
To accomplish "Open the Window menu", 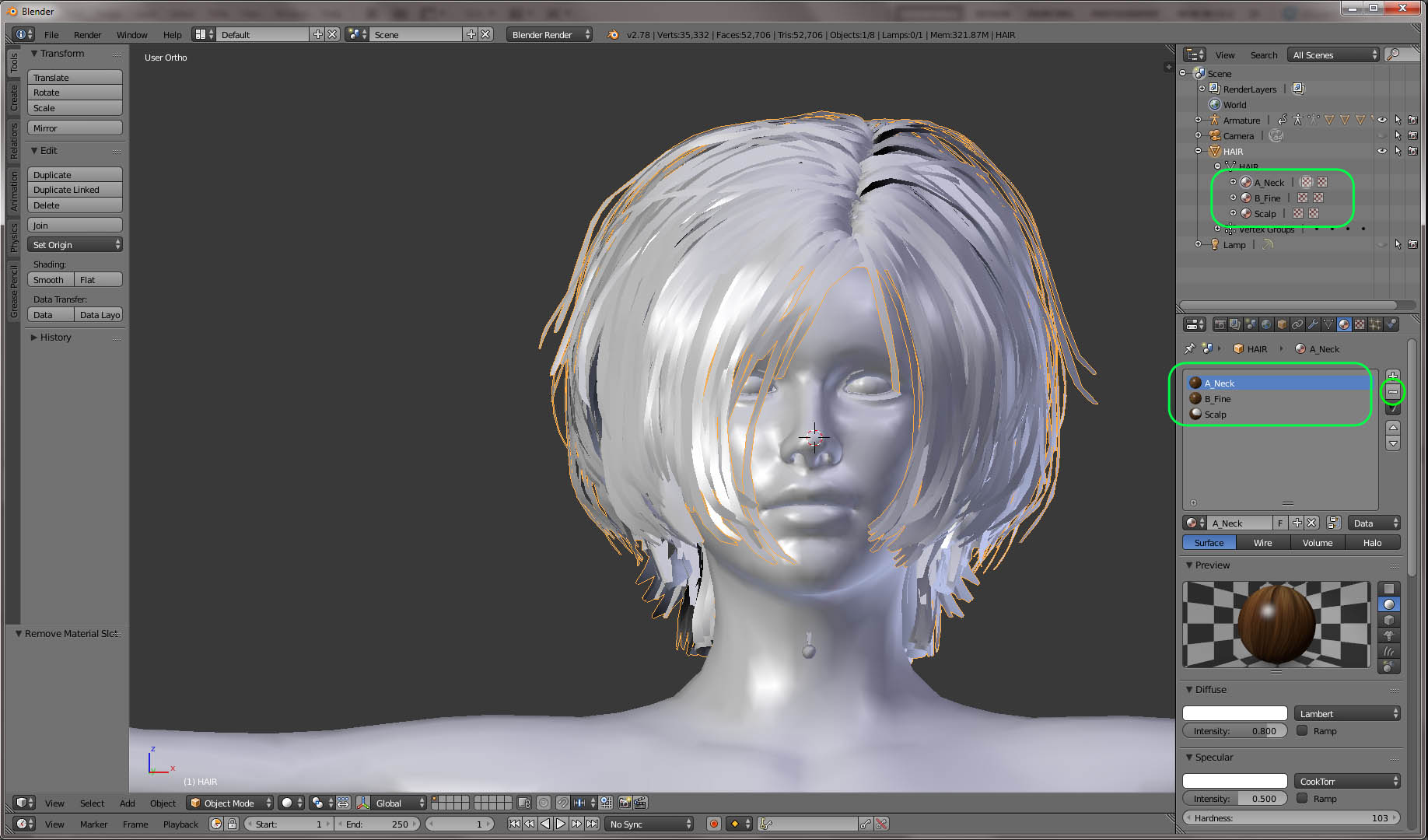I will [131, 34].
